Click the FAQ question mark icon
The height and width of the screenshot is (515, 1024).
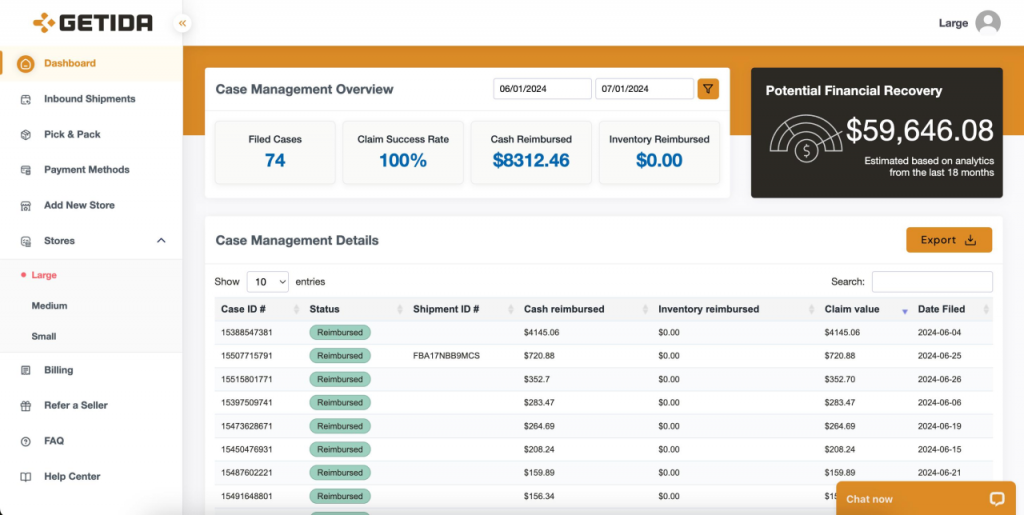pyautogui.click(x=25, y=441)
